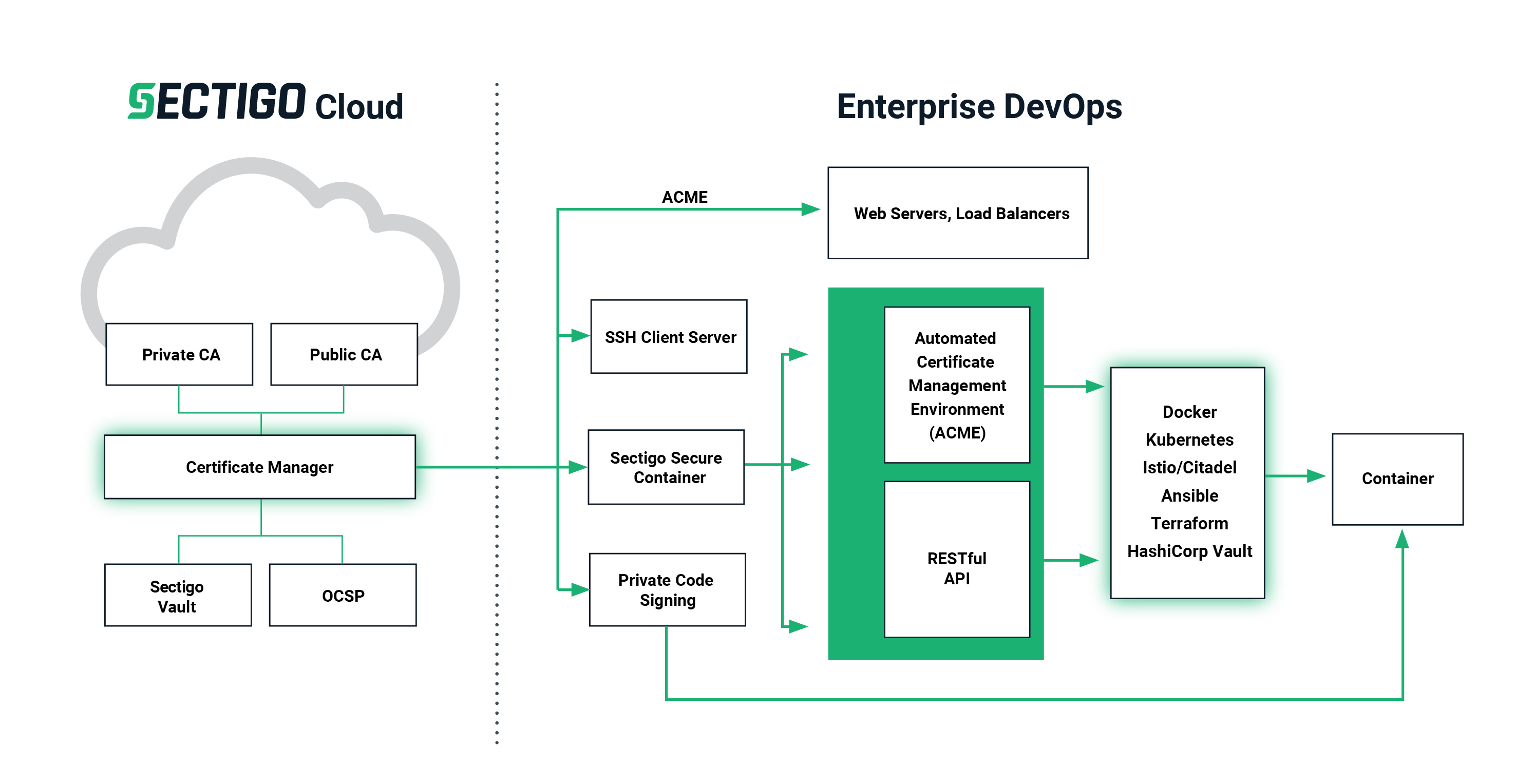Click the Private Code Signing box
The width and height of the screenshot is (1515, 784).
tap(667, 589)
